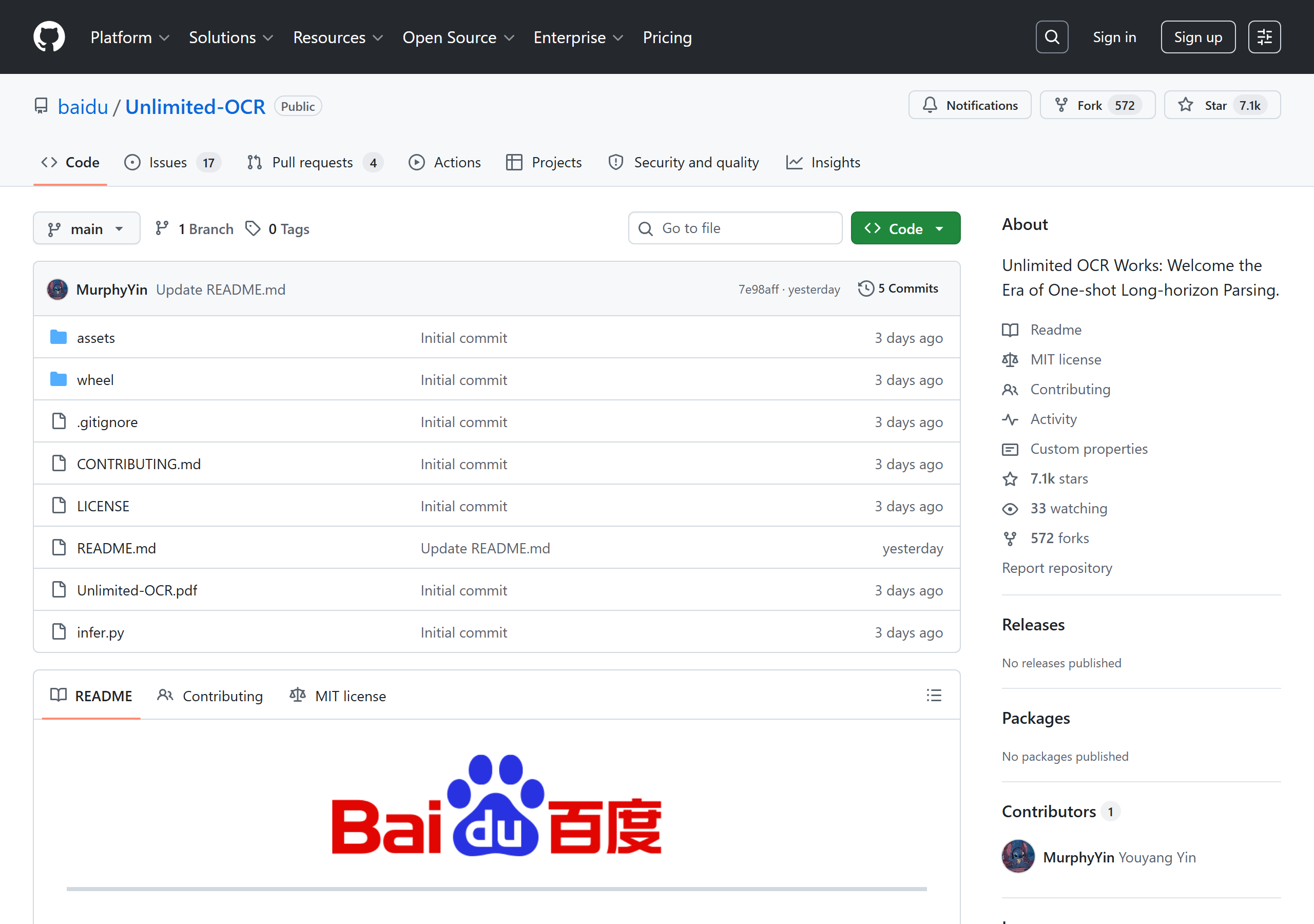Screen dimensions: 1314x924
Task: Click the Notifications bell button
Action: (x=970, y=105)
